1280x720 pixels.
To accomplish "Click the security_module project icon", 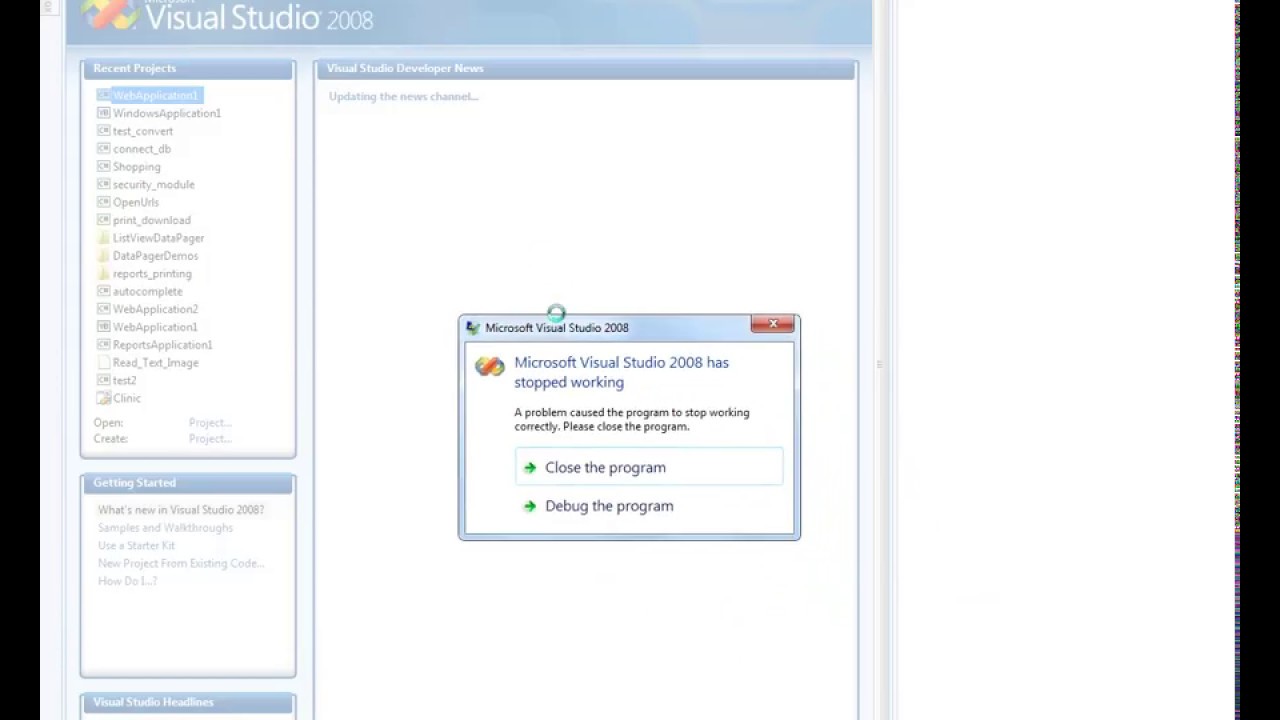I will [103, 184].
